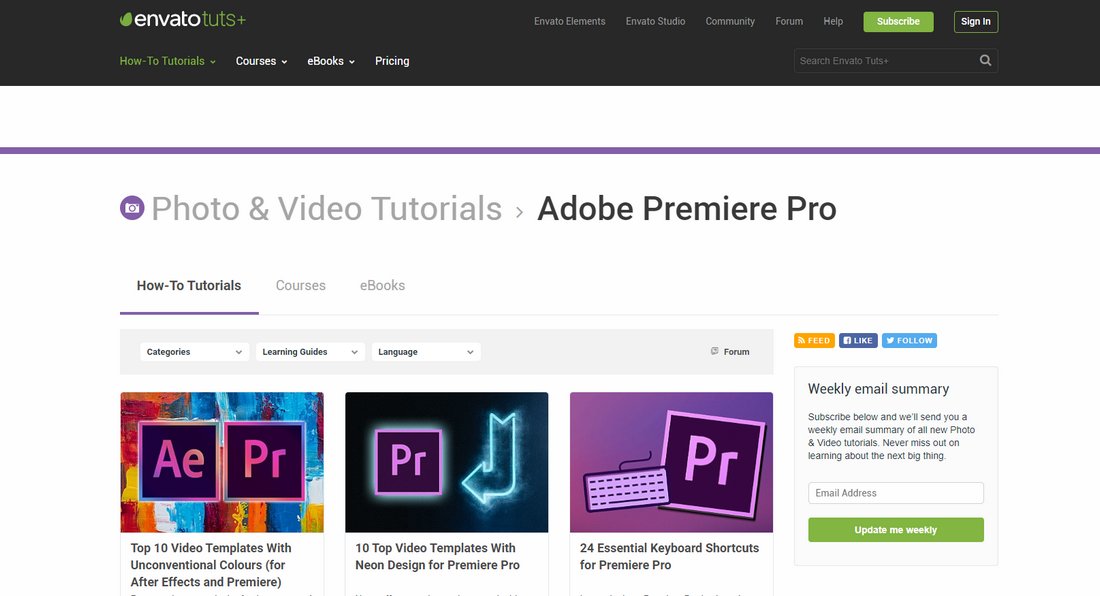Click the 'Weekly email summary' heading

pos(878,388)
